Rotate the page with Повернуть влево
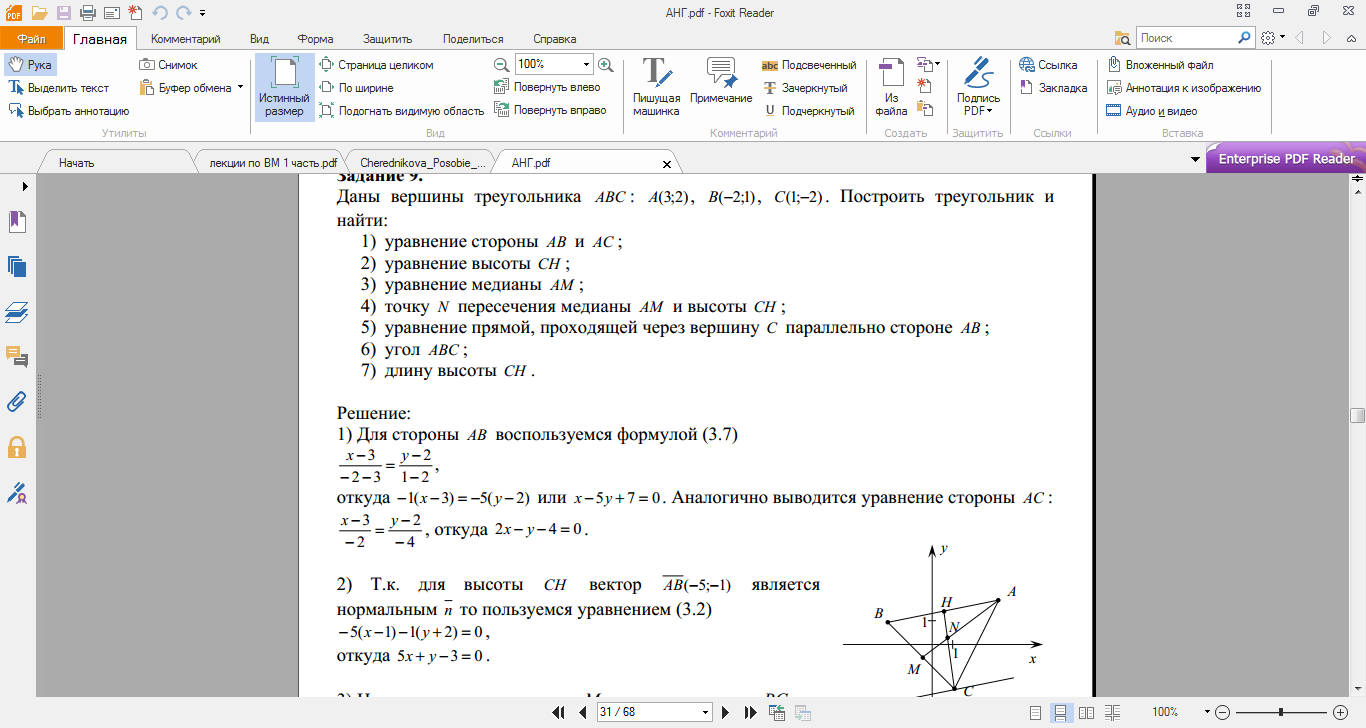Screen dimensions: 1366x728 pos(548,88)
